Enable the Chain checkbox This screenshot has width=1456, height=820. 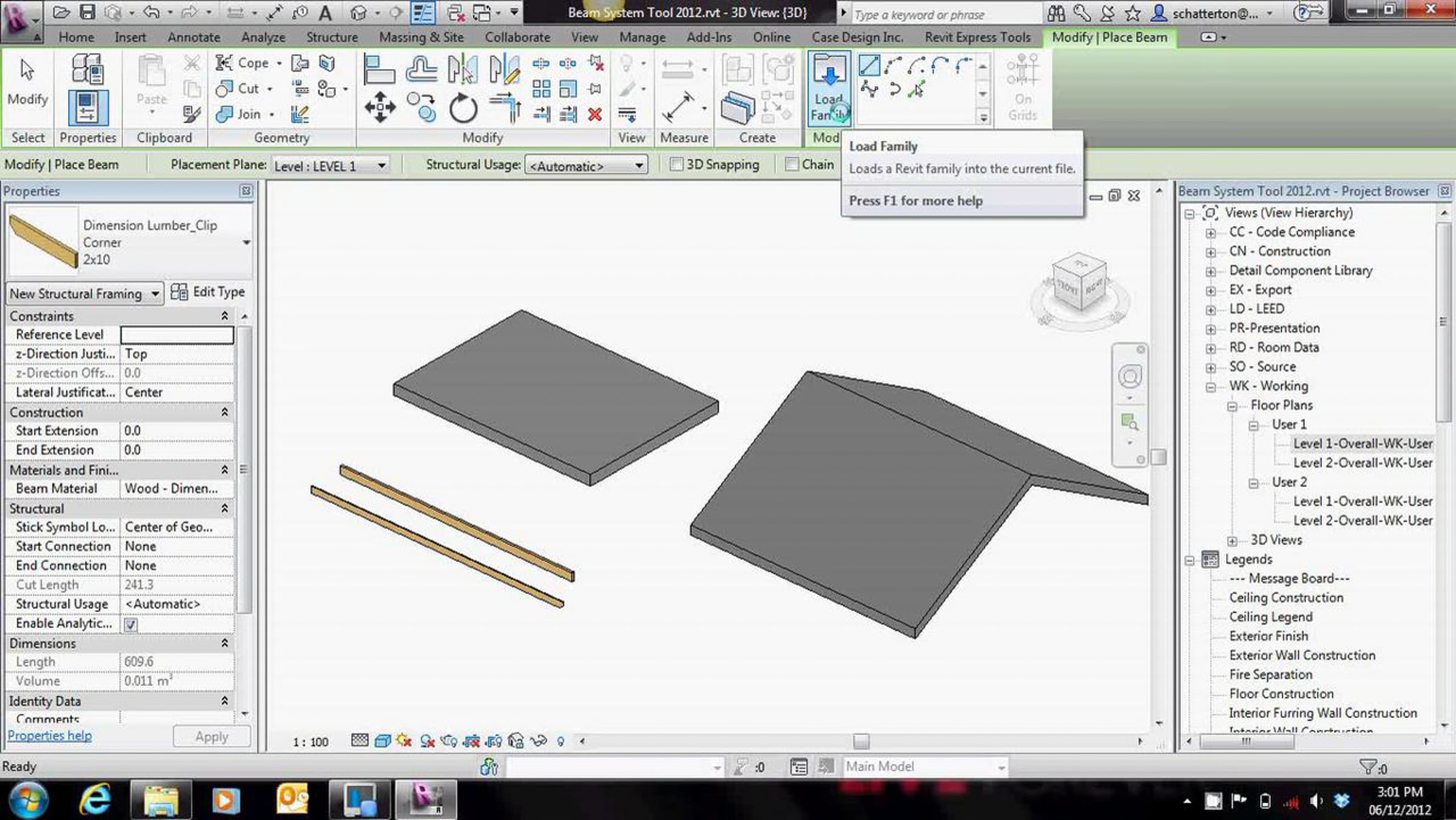coord(792,164)
